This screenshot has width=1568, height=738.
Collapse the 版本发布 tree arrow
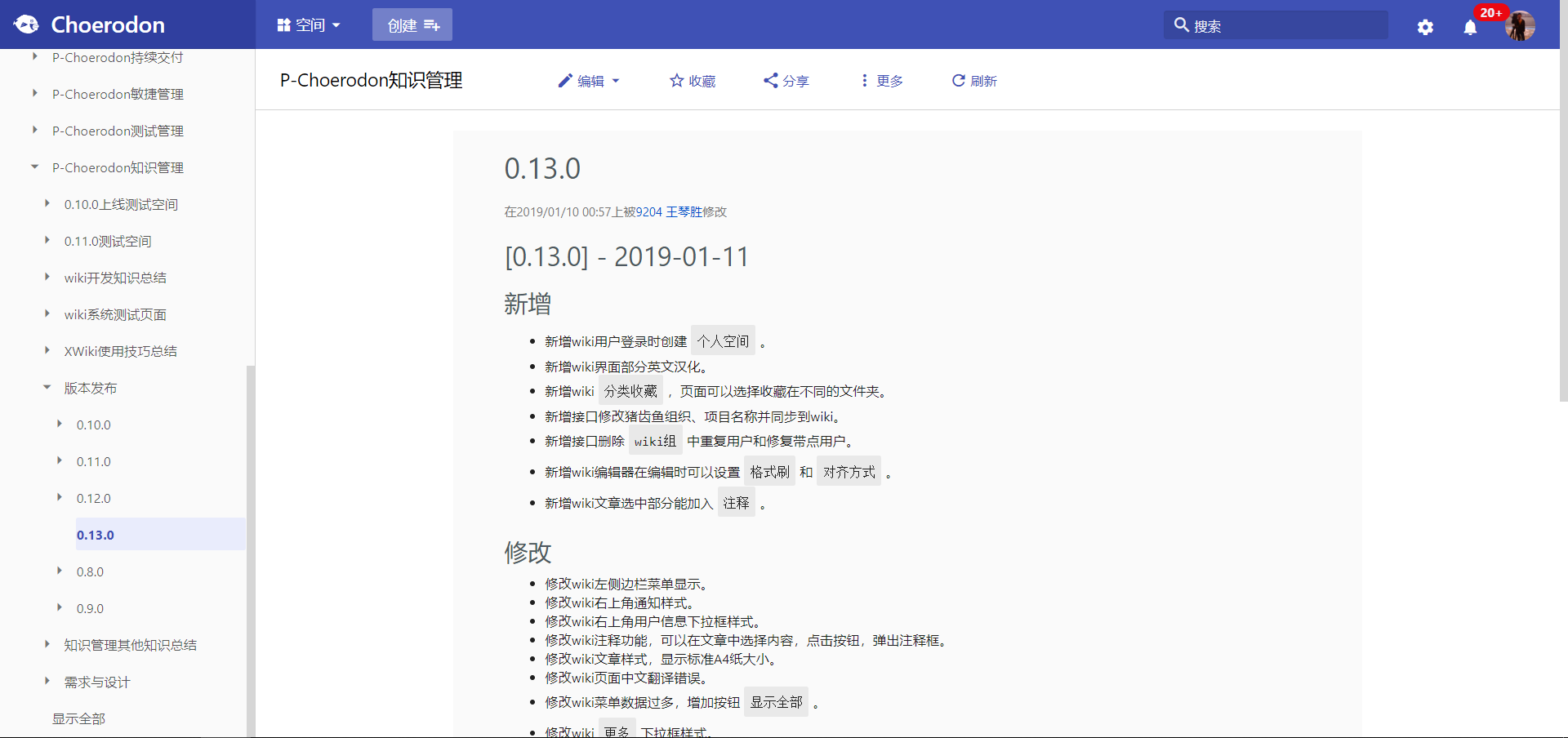pos(47,387)
